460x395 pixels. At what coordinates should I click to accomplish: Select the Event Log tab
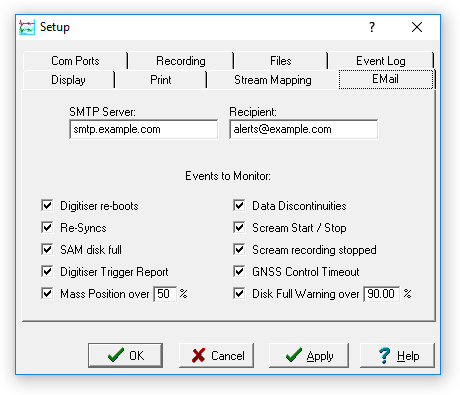click(381, 61)
